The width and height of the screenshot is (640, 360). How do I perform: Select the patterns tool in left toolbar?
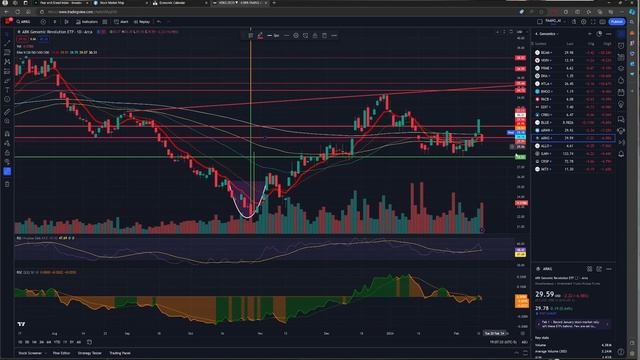click(7, 62)
